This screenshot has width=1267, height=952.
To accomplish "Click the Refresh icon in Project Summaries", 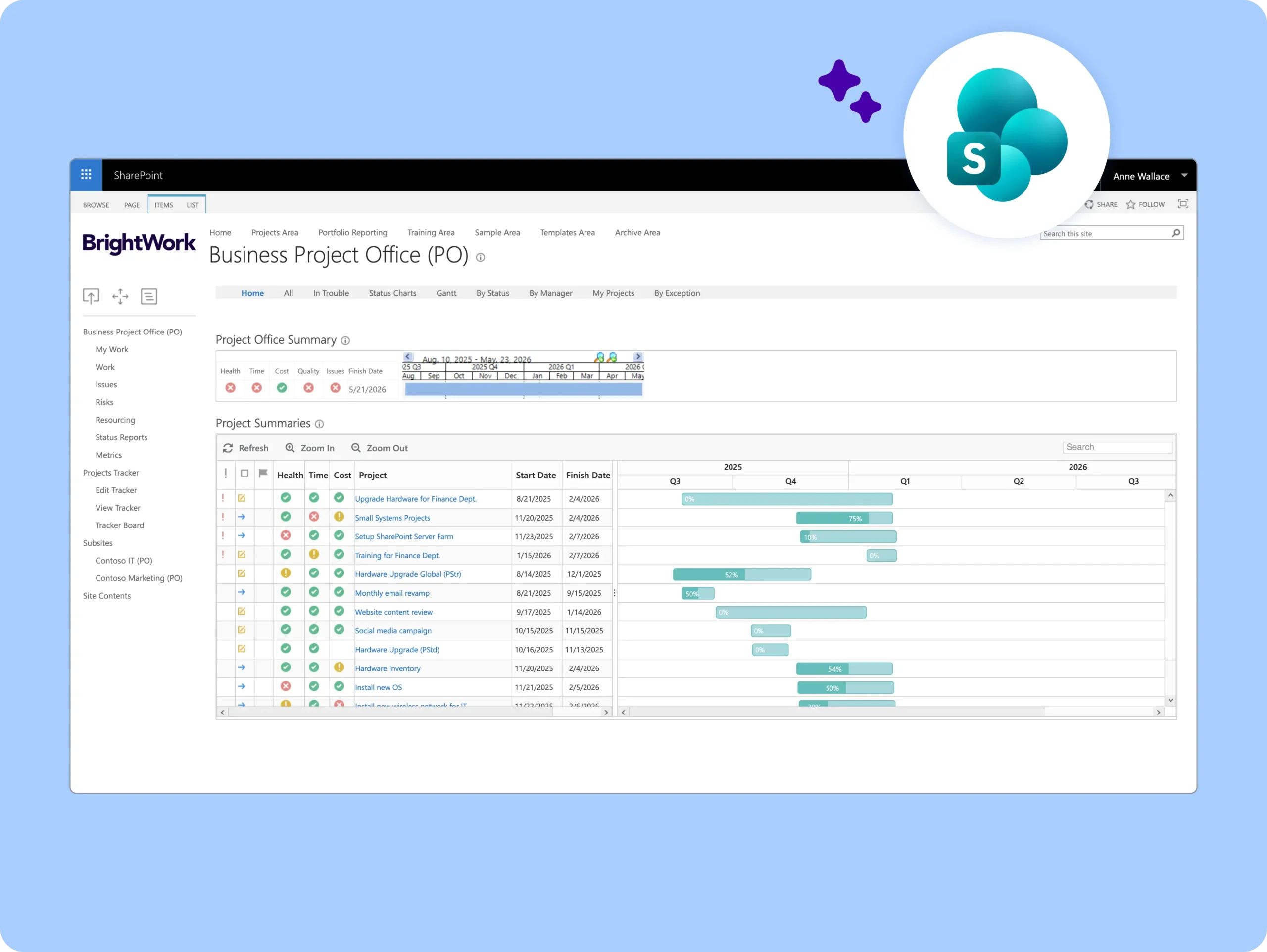I will pyautogui.click(x=228, y=448).
